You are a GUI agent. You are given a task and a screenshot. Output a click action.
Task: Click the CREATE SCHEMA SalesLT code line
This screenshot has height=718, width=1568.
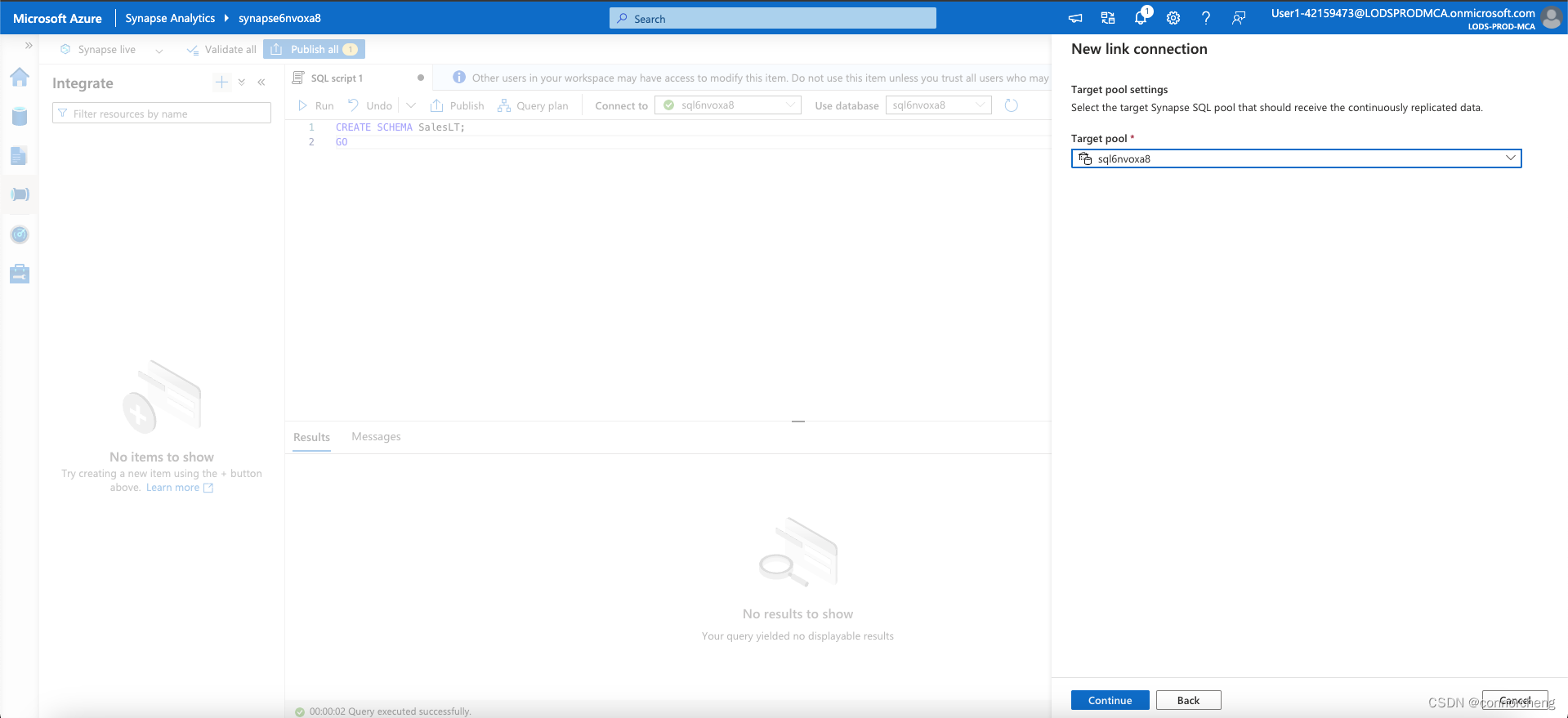(400, 127)
